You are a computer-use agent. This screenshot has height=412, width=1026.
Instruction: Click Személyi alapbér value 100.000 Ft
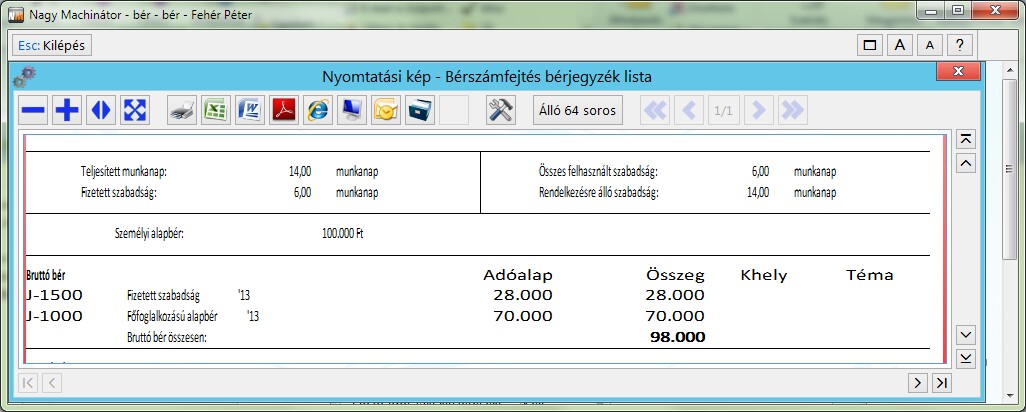[x=342, y=233]
